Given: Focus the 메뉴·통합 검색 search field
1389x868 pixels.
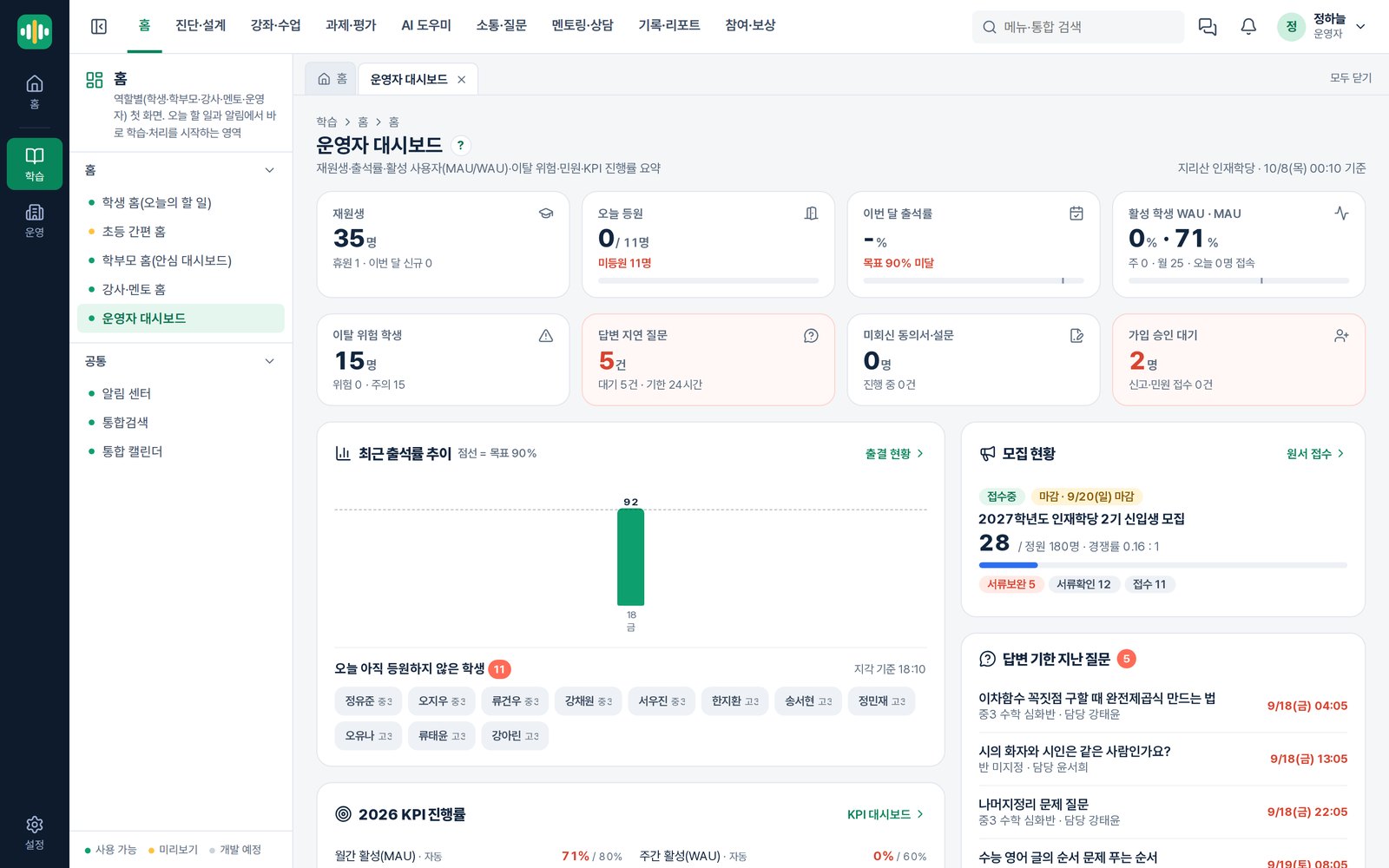Looking at the screenshot, I should (x=1077, y=27).
